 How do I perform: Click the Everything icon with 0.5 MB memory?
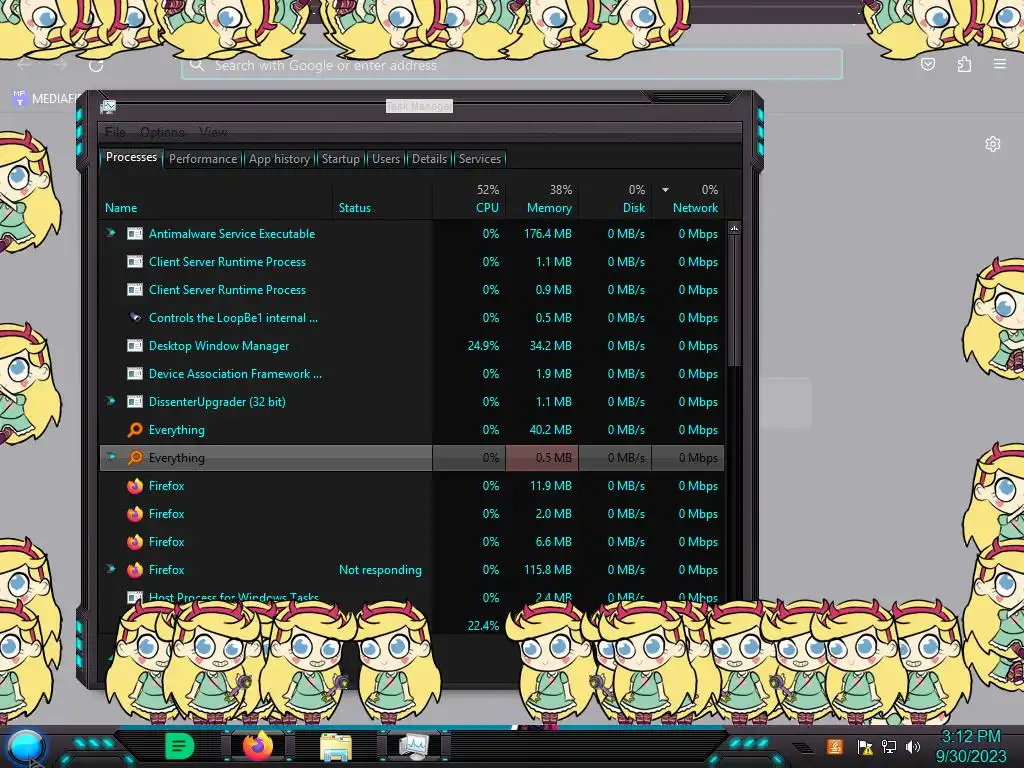135,458
